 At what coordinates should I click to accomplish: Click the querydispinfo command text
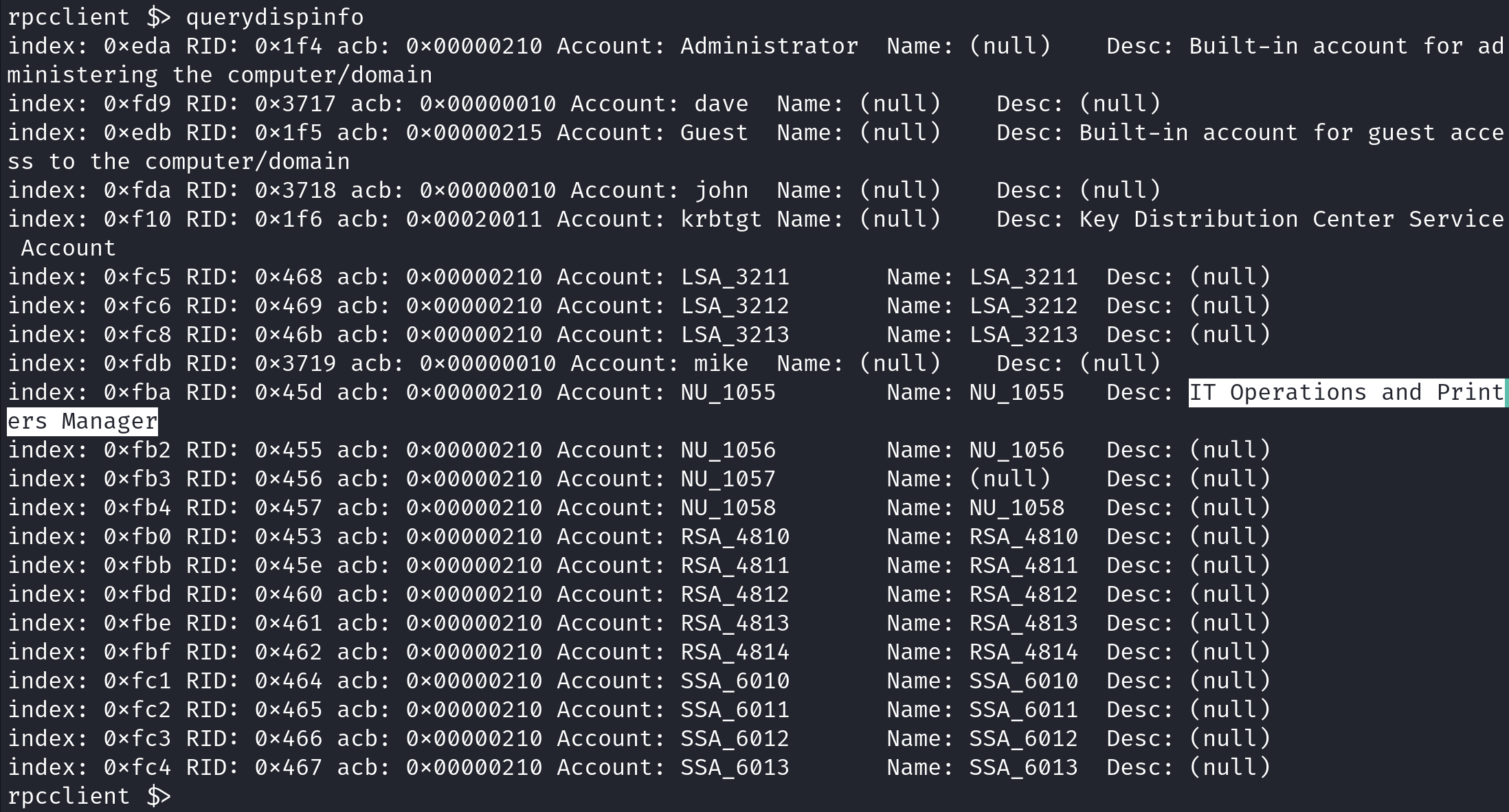pos(275,17)
